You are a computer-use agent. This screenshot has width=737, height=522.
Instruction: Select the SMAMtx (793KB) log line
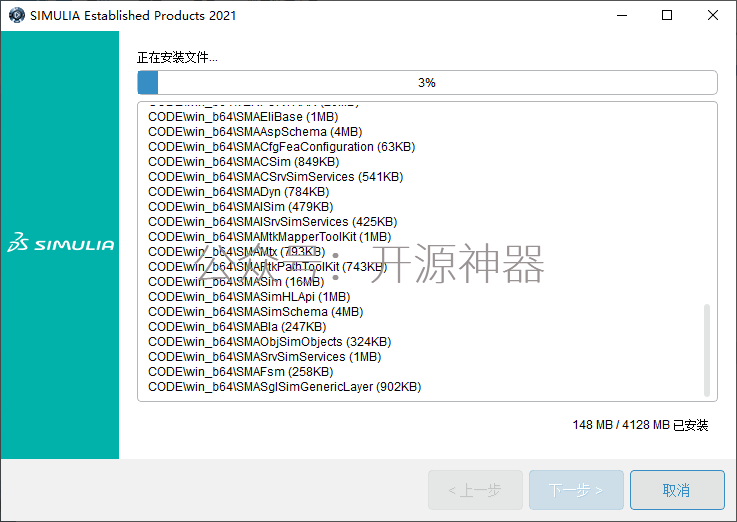coord(236,252)
